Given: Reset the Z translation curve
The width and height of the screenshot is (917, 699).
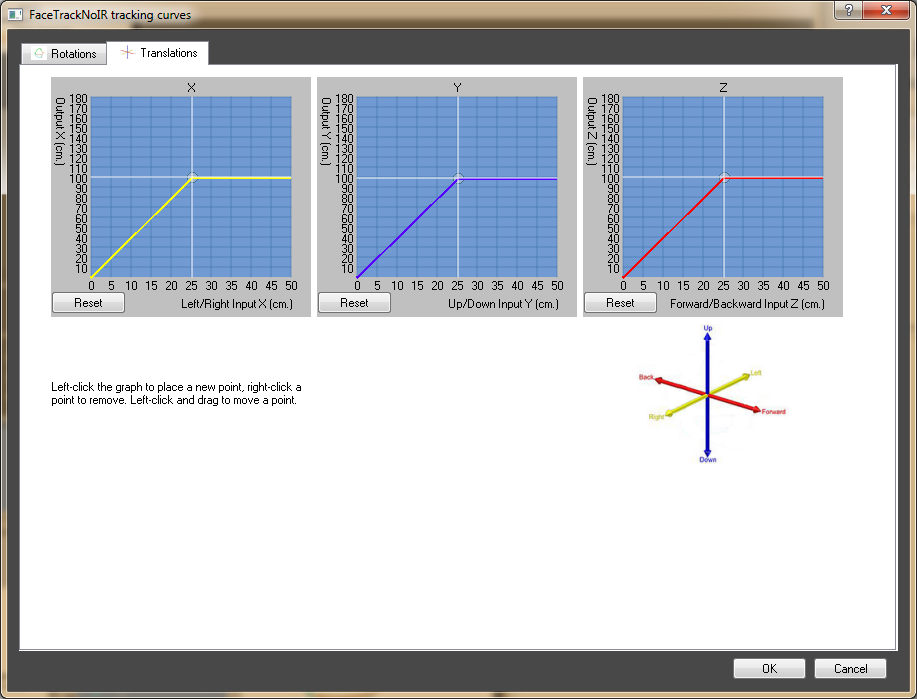Looking at the screenshot, I should point(620,303).
